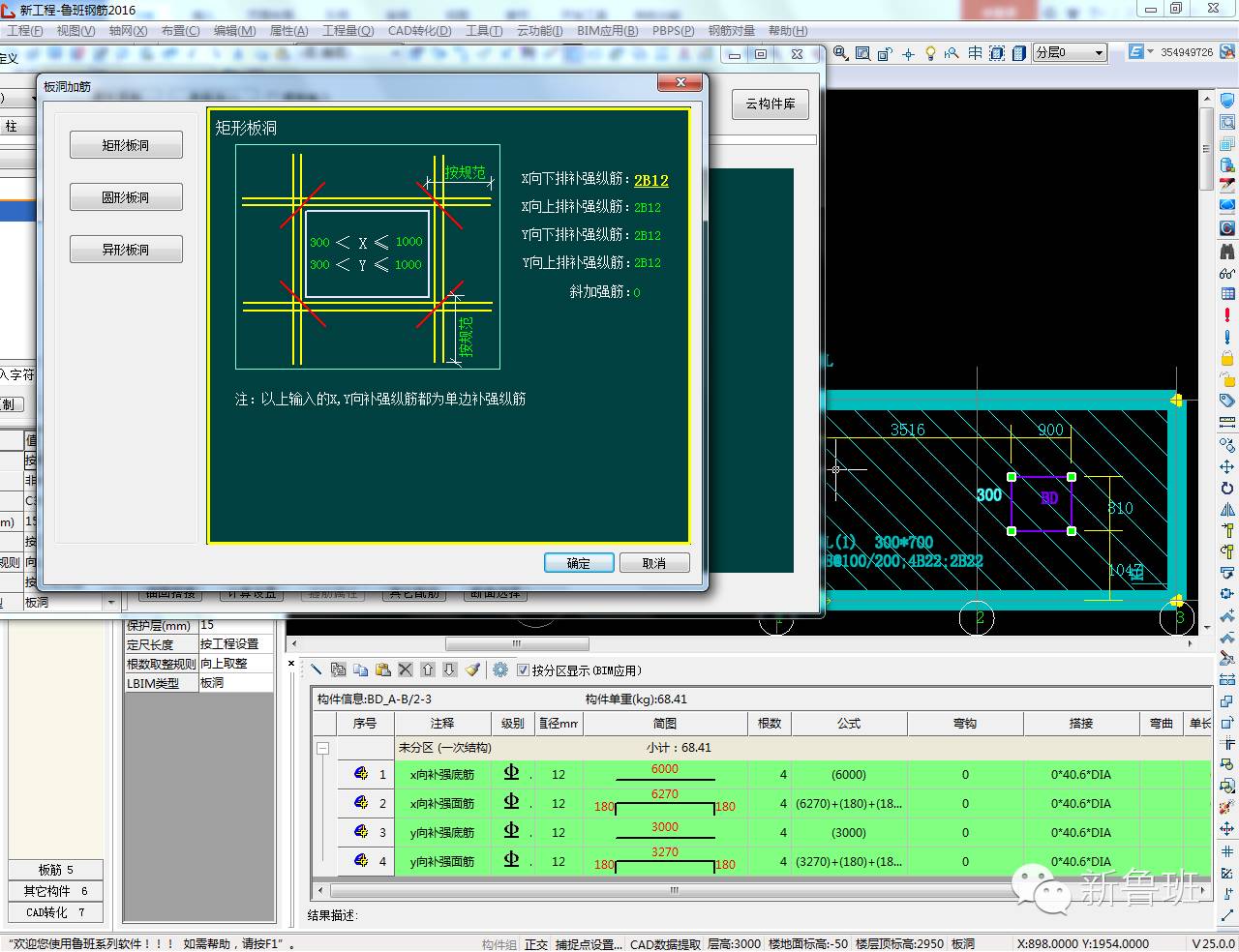The image size is (1239, 952).
Task: Edit the 斜加强筋 value 0
Action: 637,292
